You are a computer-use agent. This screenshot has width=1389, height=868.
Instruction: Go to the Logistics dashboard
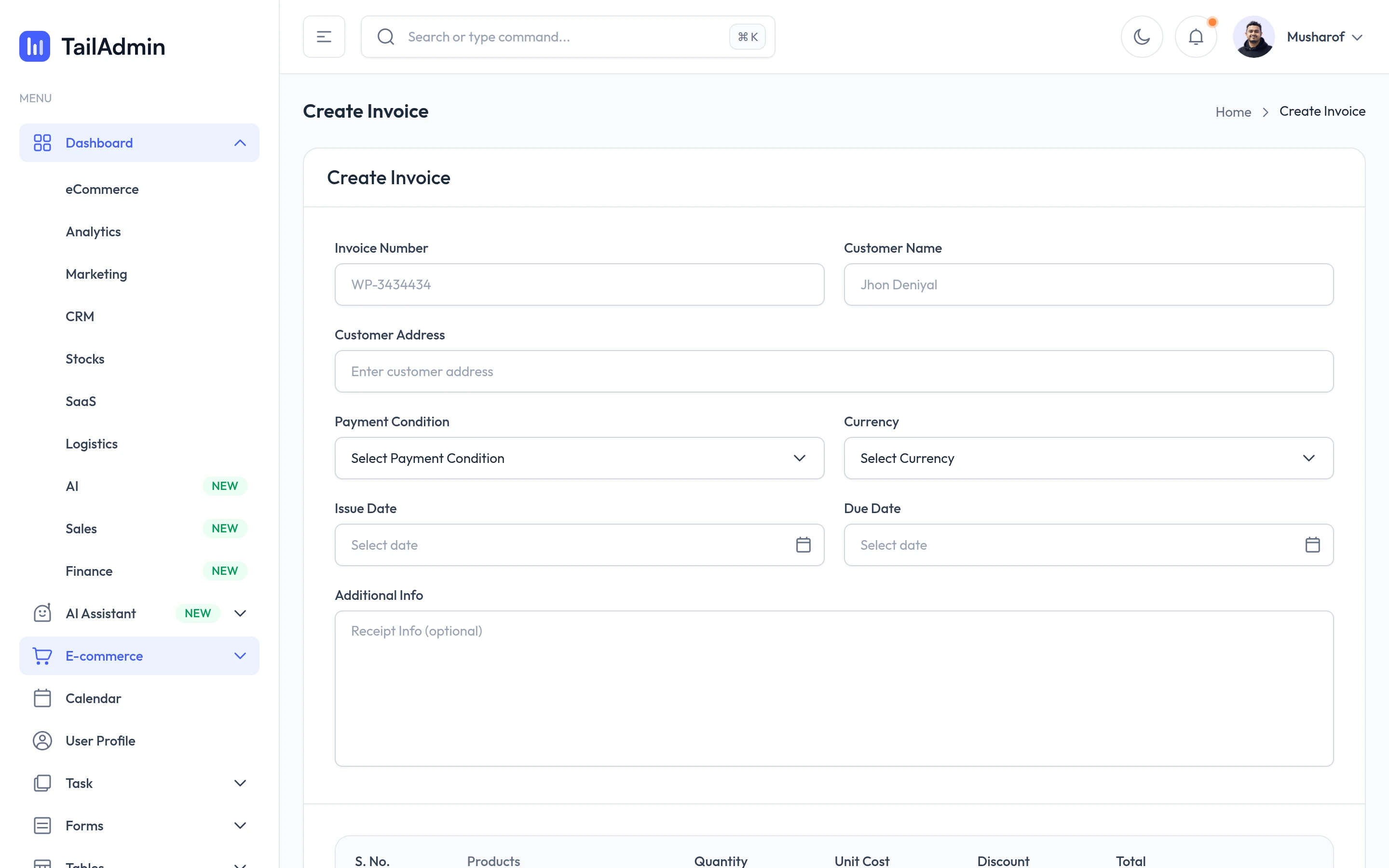pyautogui.click(x=91, y=444)
